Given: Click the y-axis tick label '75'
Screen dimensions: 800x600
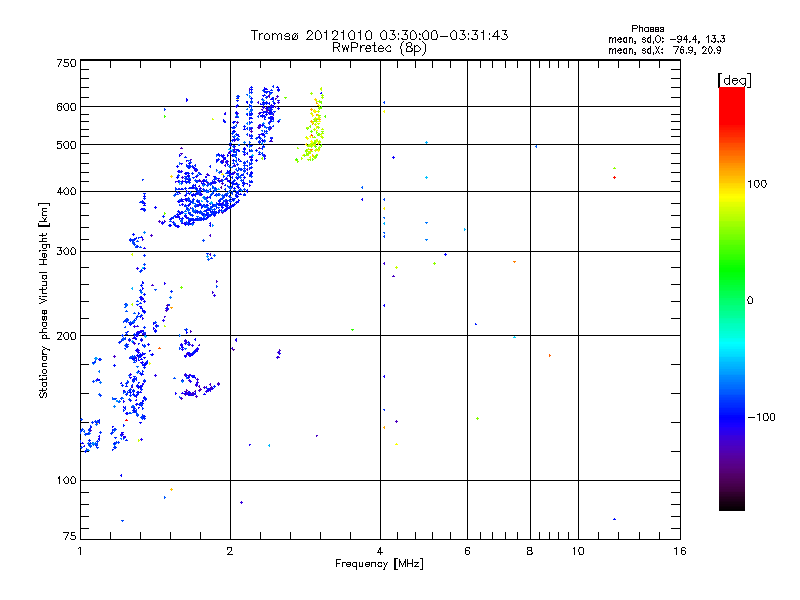Looking at the screenshot, I should [70, 536].
